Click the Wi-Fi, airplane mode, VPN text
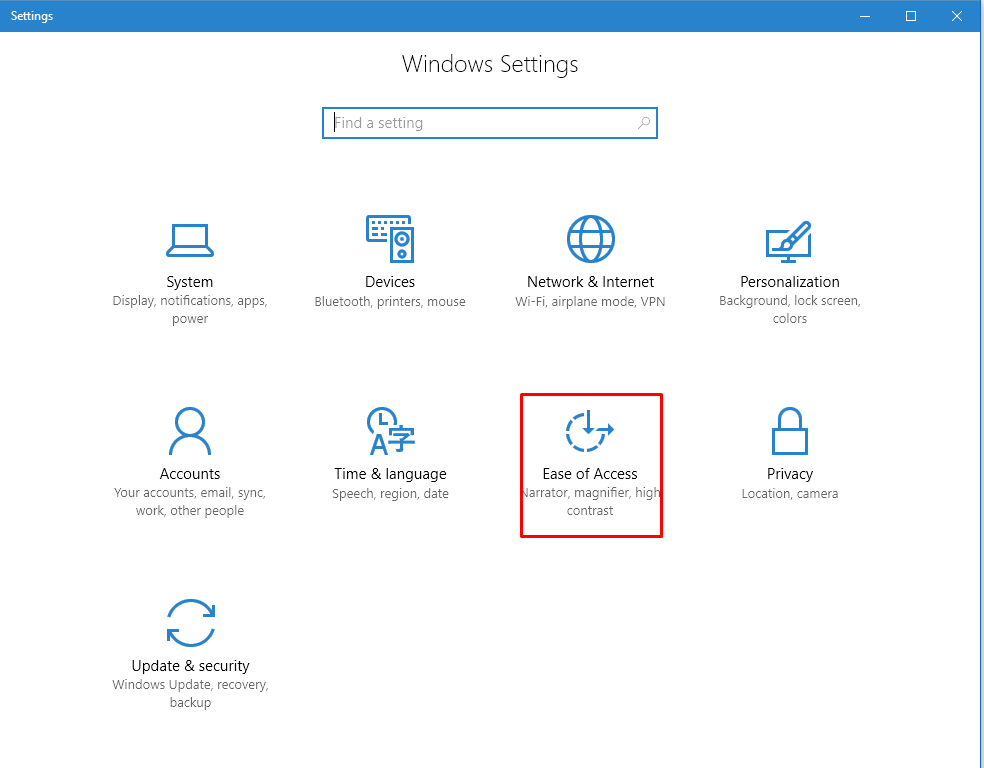The height and width of the screenshot is (768, 984). point(590,301)
